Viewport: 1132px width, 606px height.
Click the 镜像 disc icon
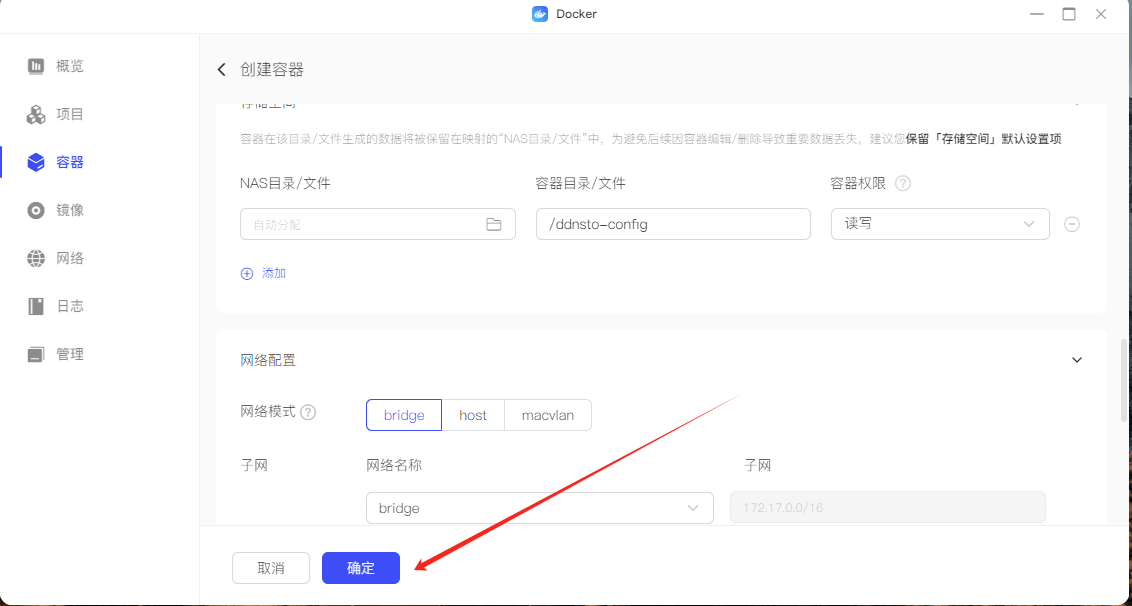[36, 210]
